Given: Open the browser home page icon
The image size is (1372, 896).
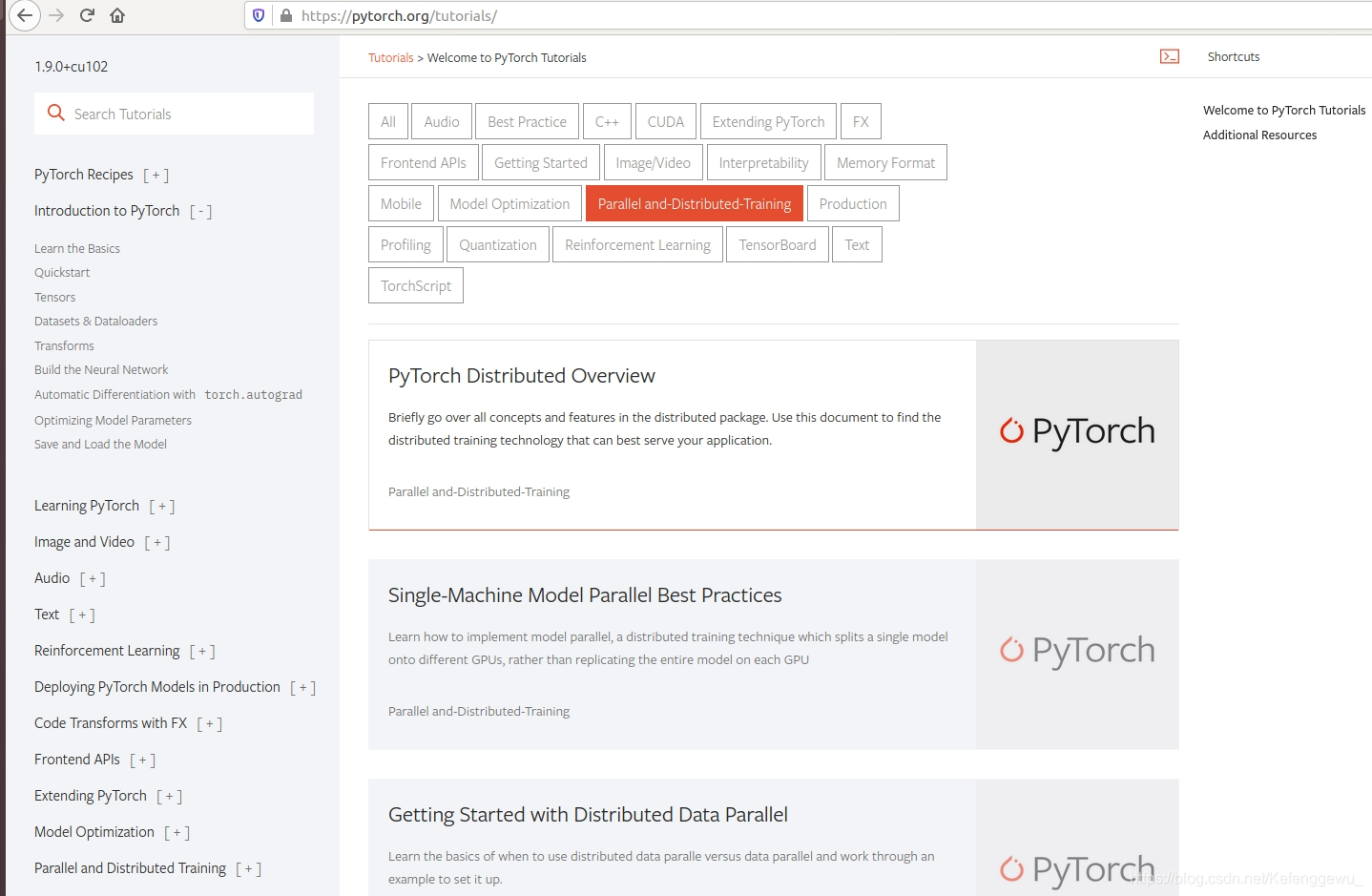Looking at the screenshot, I should [117, 15].
